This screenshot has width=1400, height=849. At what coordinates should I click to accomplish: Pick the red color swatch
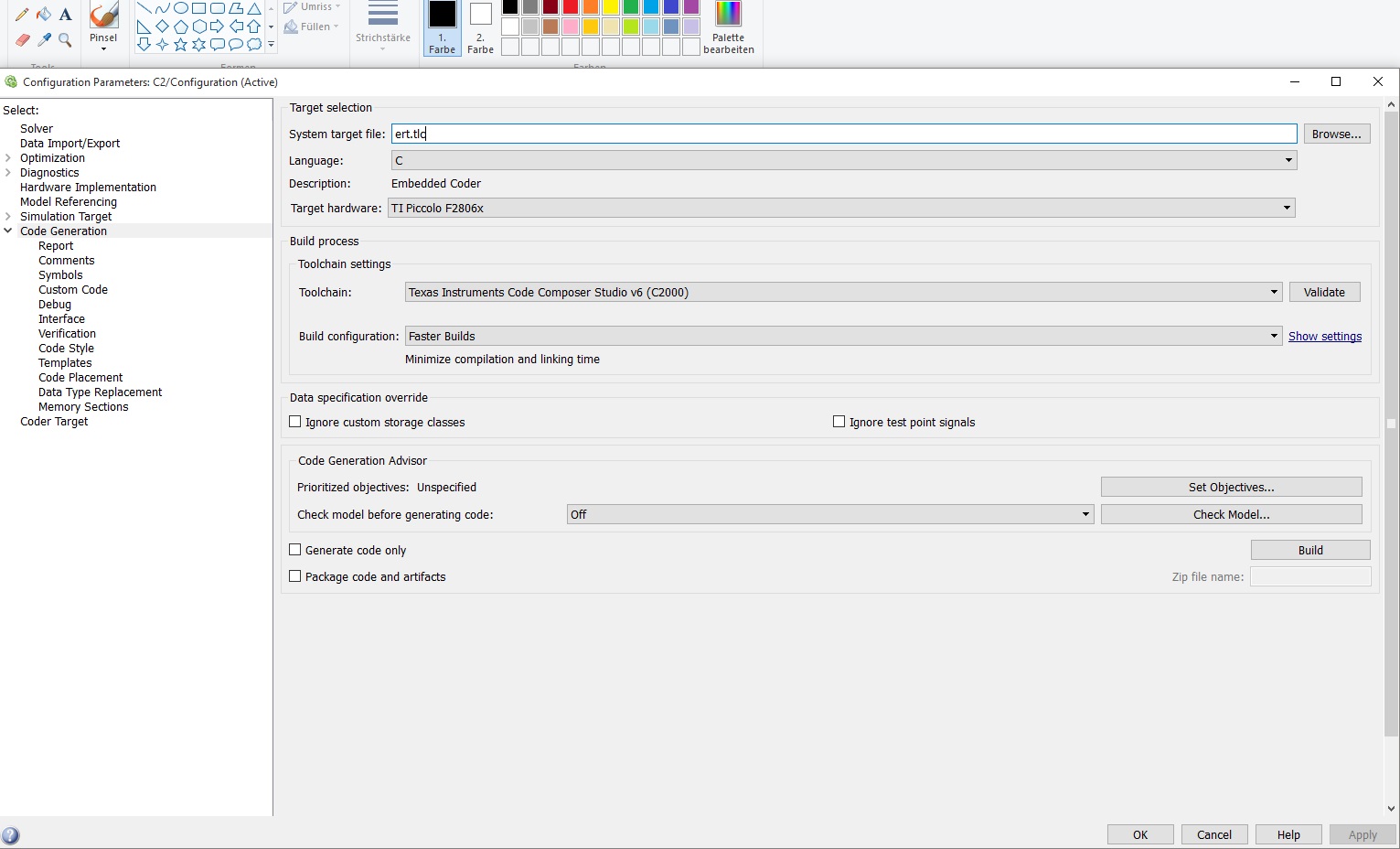(571, 7)
